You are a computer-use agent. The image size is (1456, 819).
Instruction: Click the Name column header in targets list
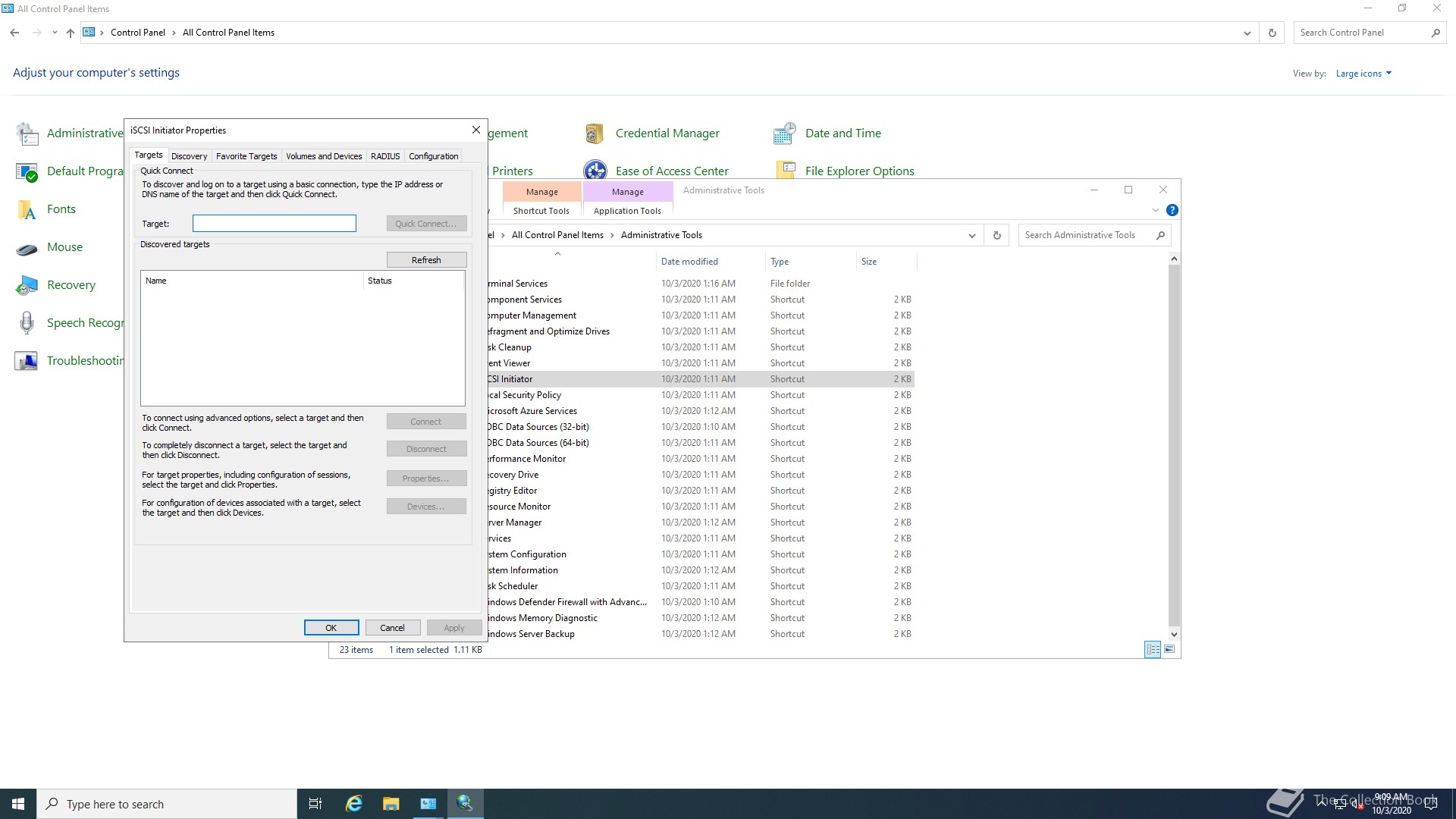click(252, 281)
